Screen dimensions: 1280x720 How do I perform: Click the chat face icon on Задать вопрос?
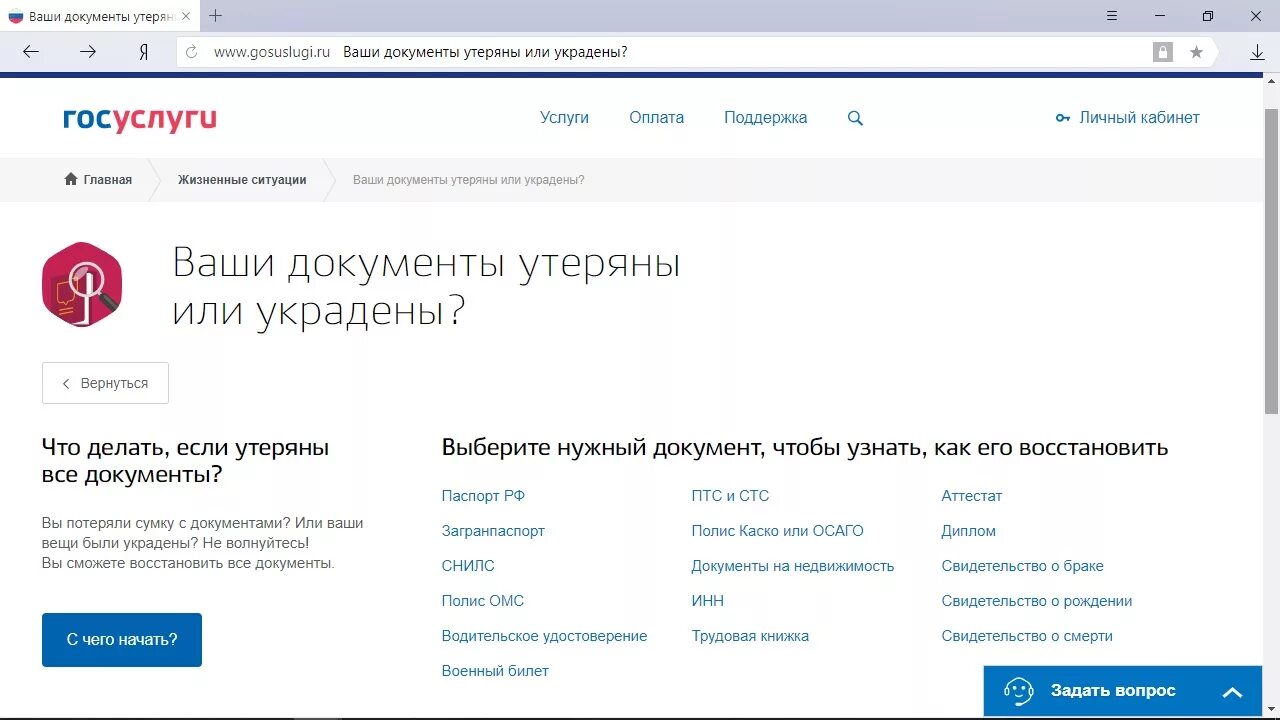1018,691
